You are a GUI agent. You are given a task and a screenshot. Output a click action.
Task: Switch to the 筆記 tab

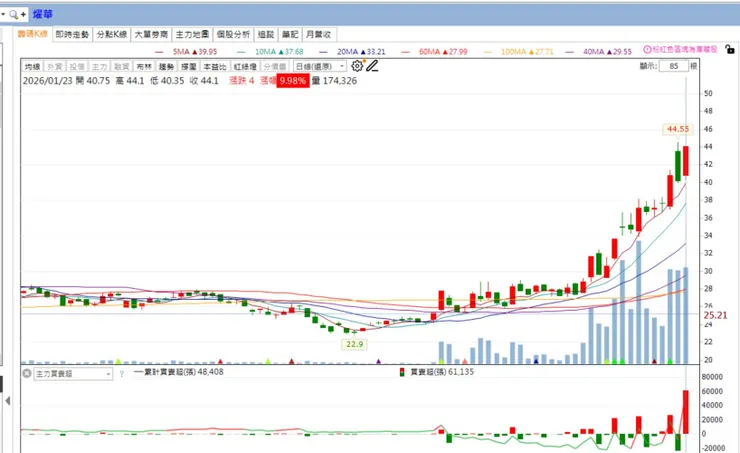point(290,34)
